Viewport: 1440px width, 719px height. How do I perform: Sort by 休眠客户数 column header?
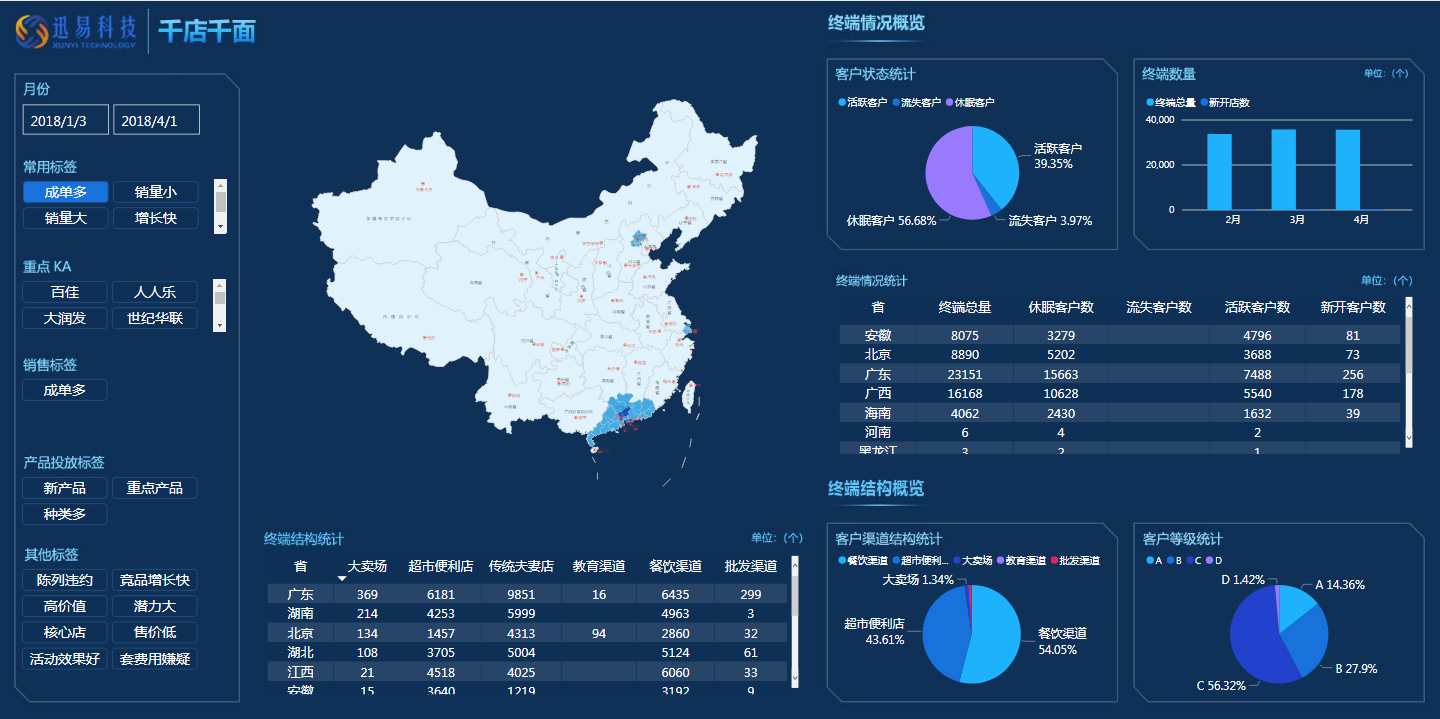click(1061, 307)
